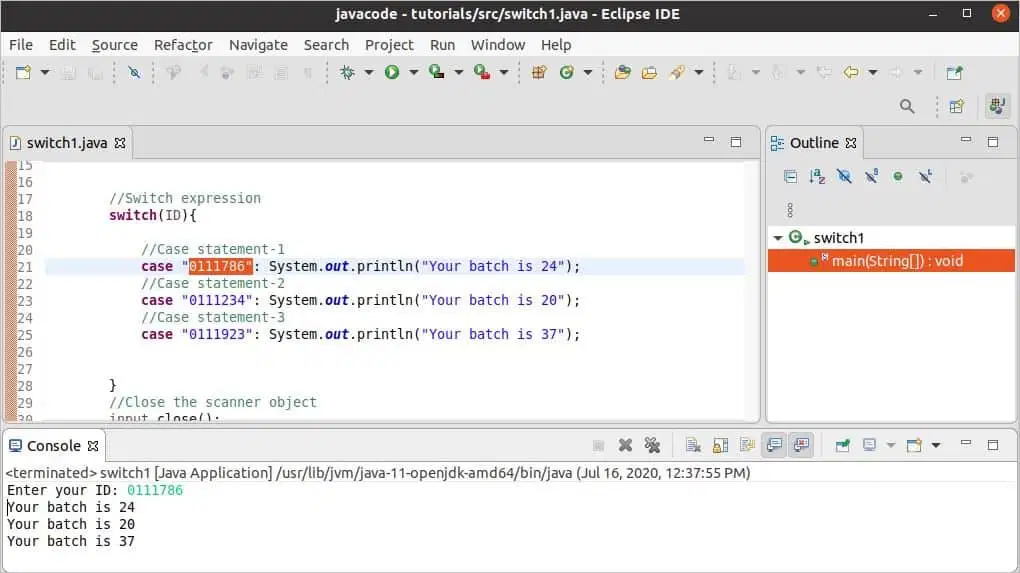
Task: Run the program with green Run button
Action: [x=392, y=72]
